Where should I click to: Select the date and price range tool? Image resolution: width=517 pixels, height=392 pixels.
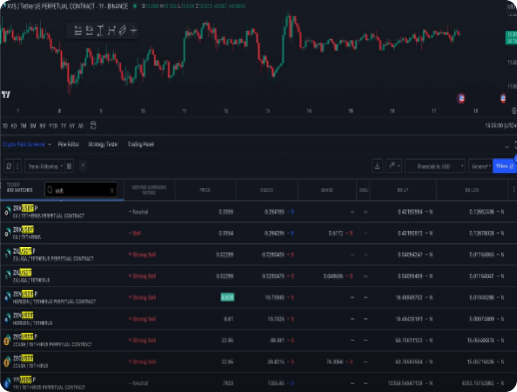tap(111, 31)
